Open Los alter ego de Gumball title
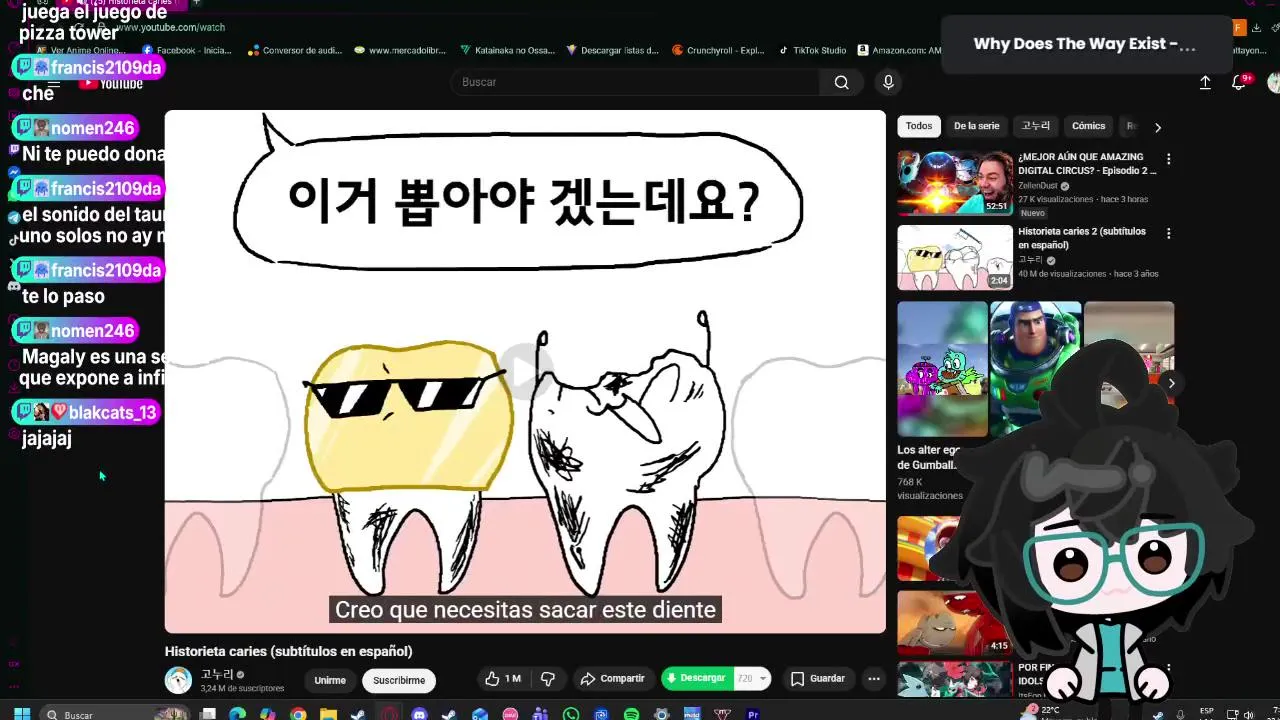 (928, 457)
